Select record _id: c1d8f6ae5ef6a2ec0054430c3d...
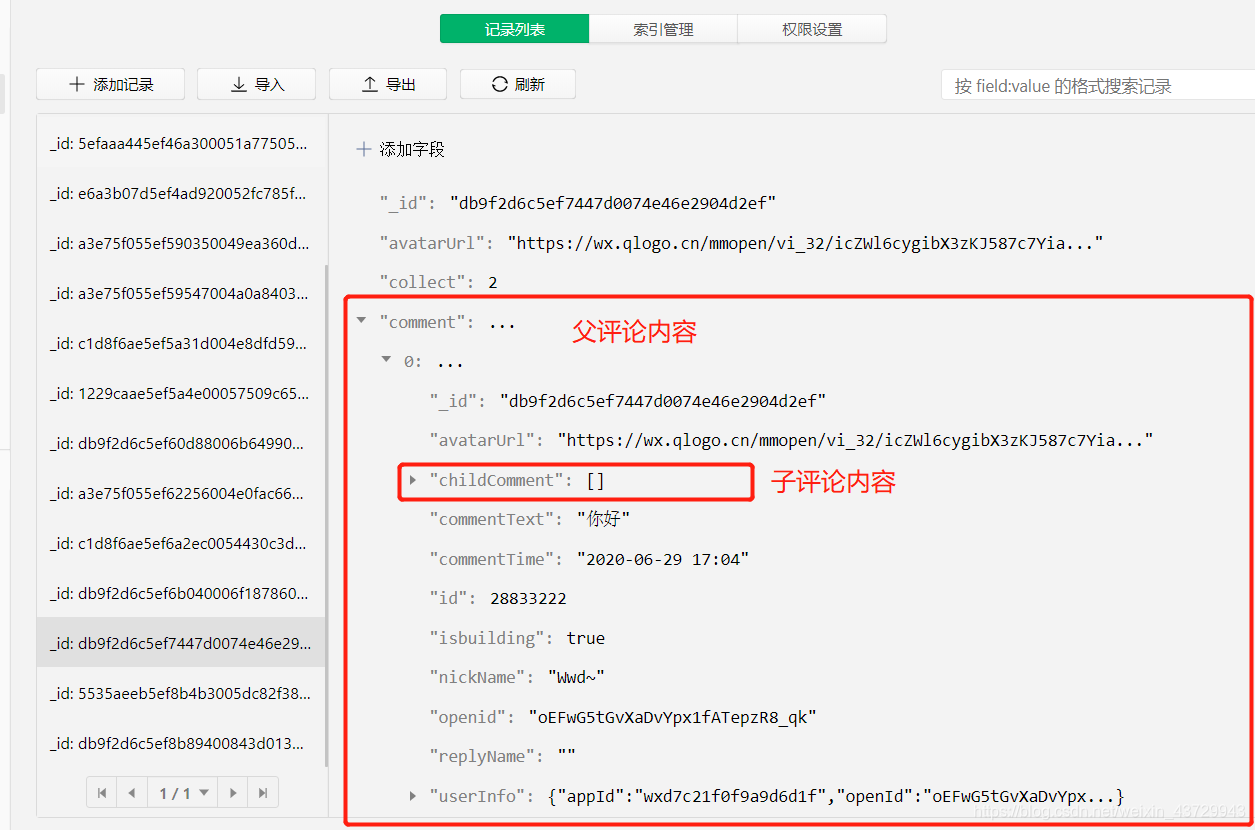 [179, 544]
